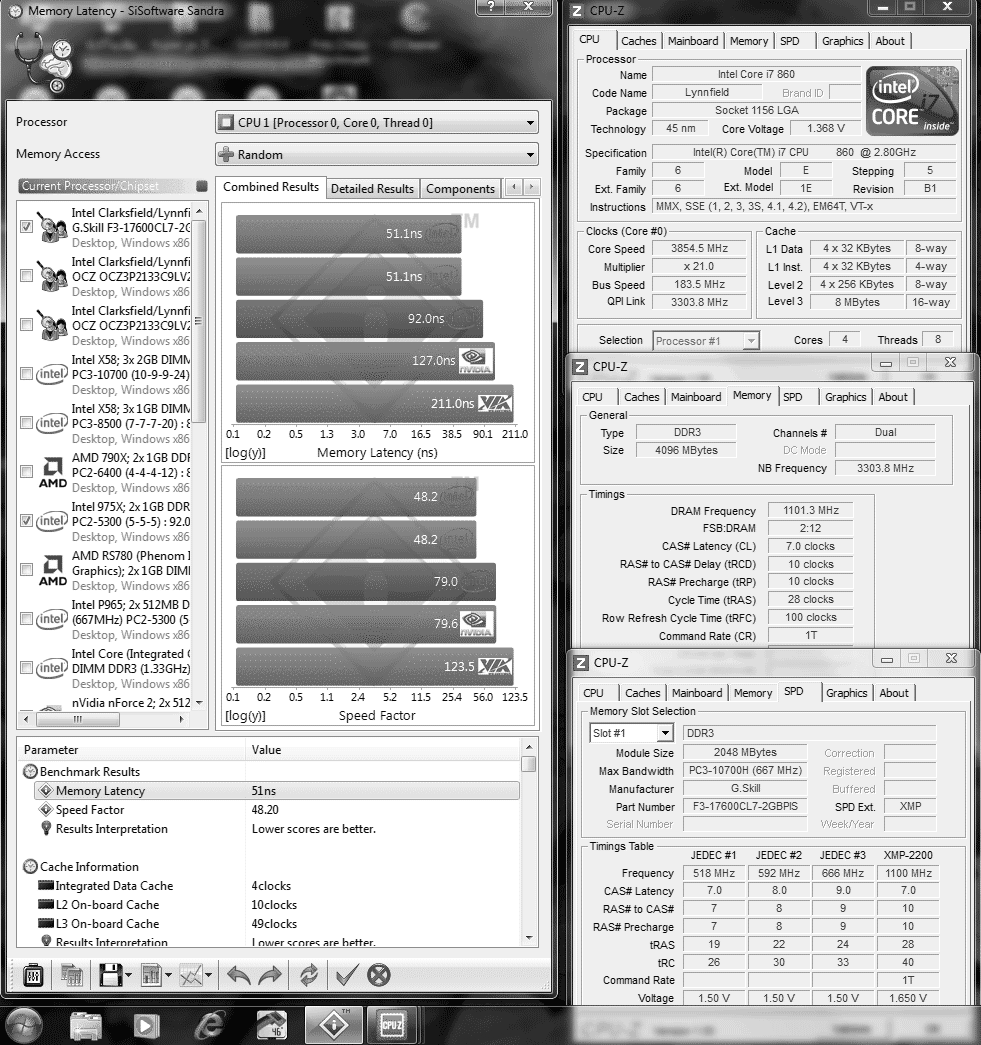The width and height of the screenshot is (981, 1045).
Task: Click the VIA logo on the 211.0ns bar
Action: tap(496, 403)
